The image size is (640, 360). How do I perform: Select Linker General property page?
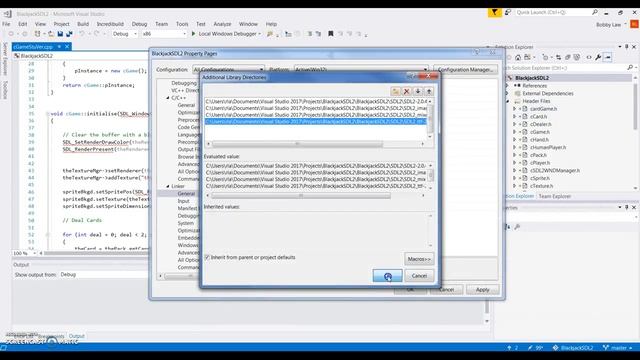[186, 193]
